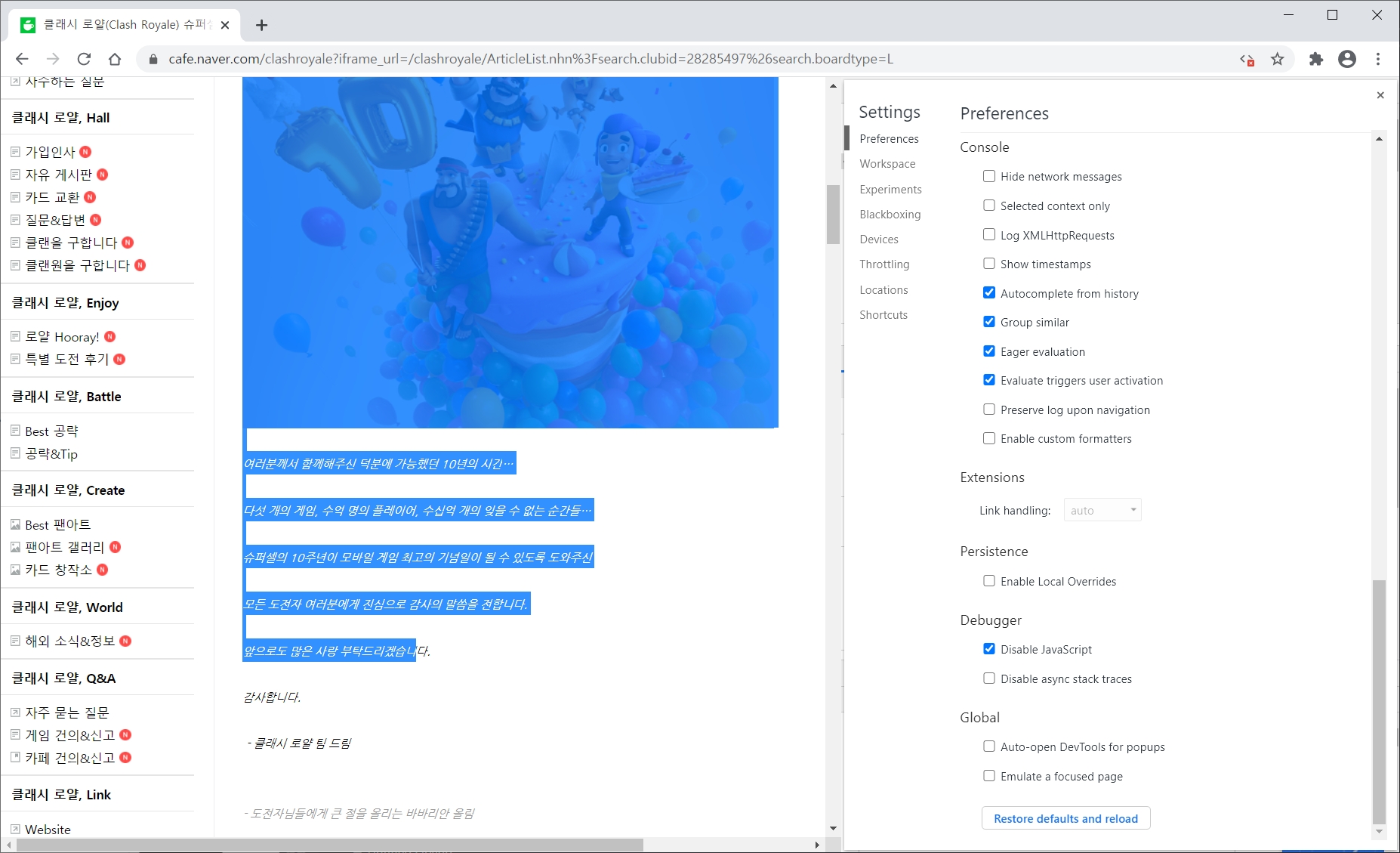Open the Link handling dropdown

(x=1102, y=510)
